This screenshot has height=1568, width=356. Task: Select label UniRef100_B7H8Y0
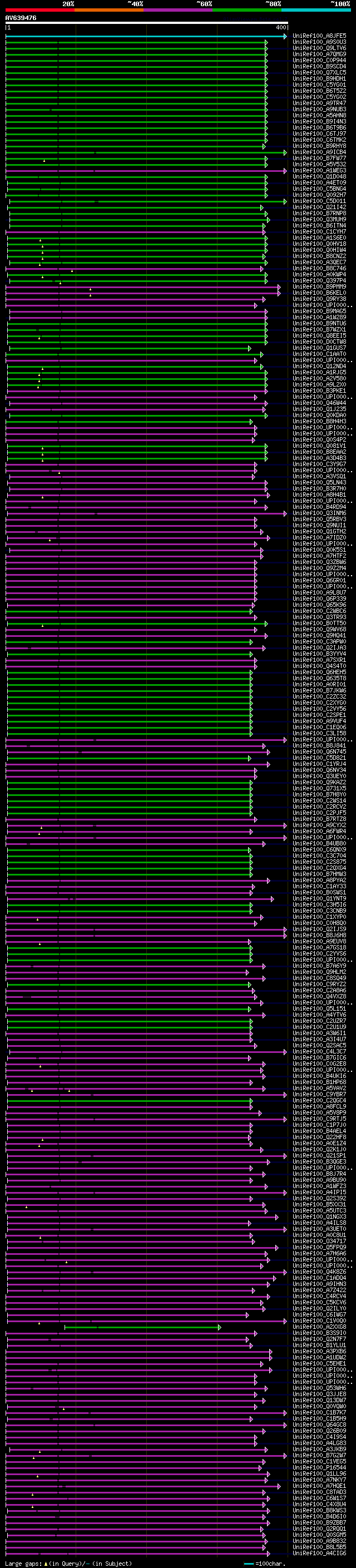[x=319, y=794]
